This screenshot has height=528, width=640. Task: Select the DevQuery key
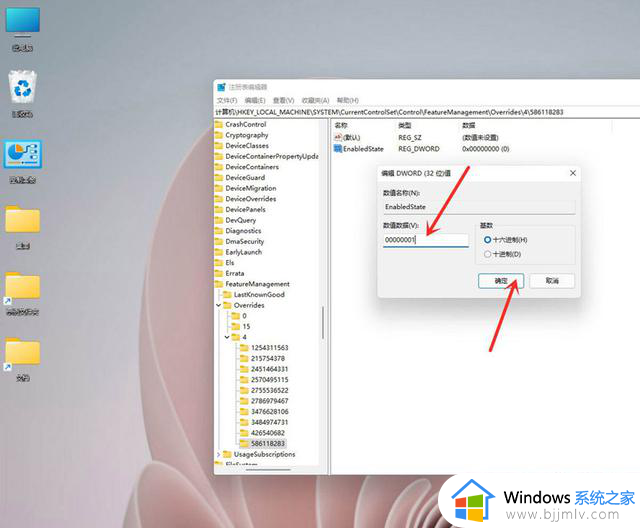pyautogui.click(x=241, y=220)
